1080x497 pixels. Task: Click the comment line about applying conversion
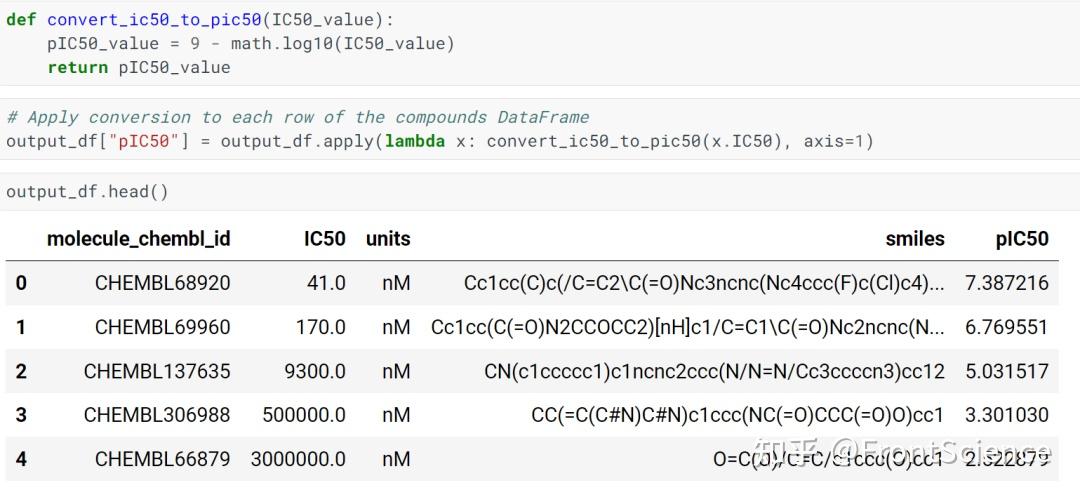[x=297, y=117]
